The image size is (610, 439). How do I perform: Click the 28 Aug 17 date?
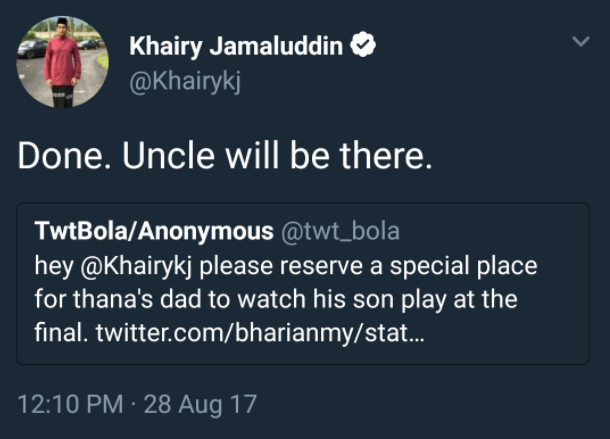coord(200,405)
